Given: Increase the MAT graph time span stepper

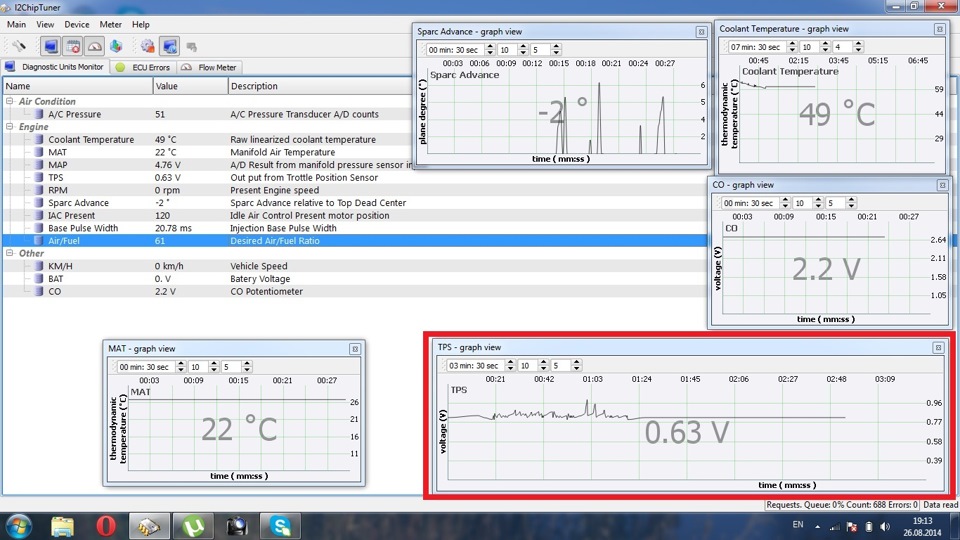Looking at the screenshot, I should 181,364.
